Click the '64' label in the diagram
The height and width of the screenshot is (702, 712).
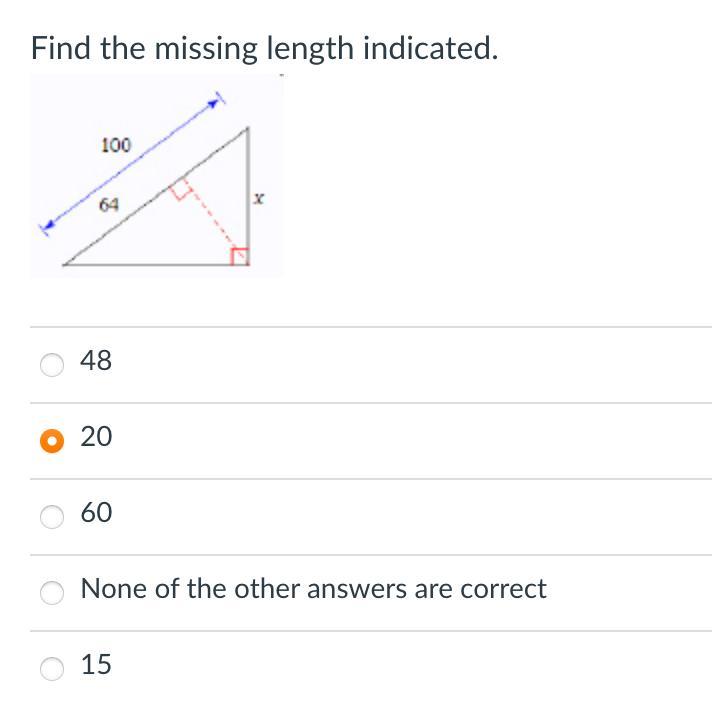(x=109, y=205)
